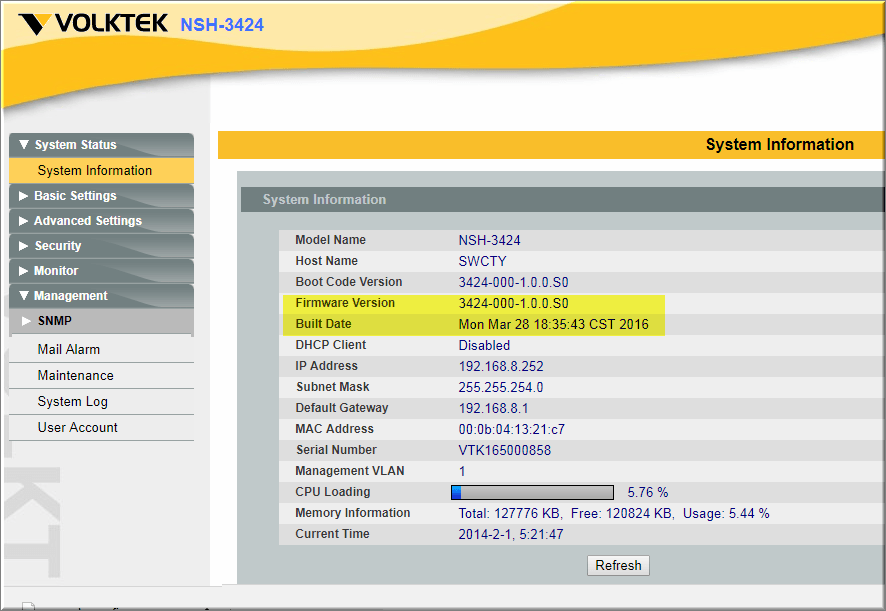Image resolution: width=886 pixels, height=611 pixels.
Task: Select the IP Address 192.168.8.252
Action: pos(501,366)
